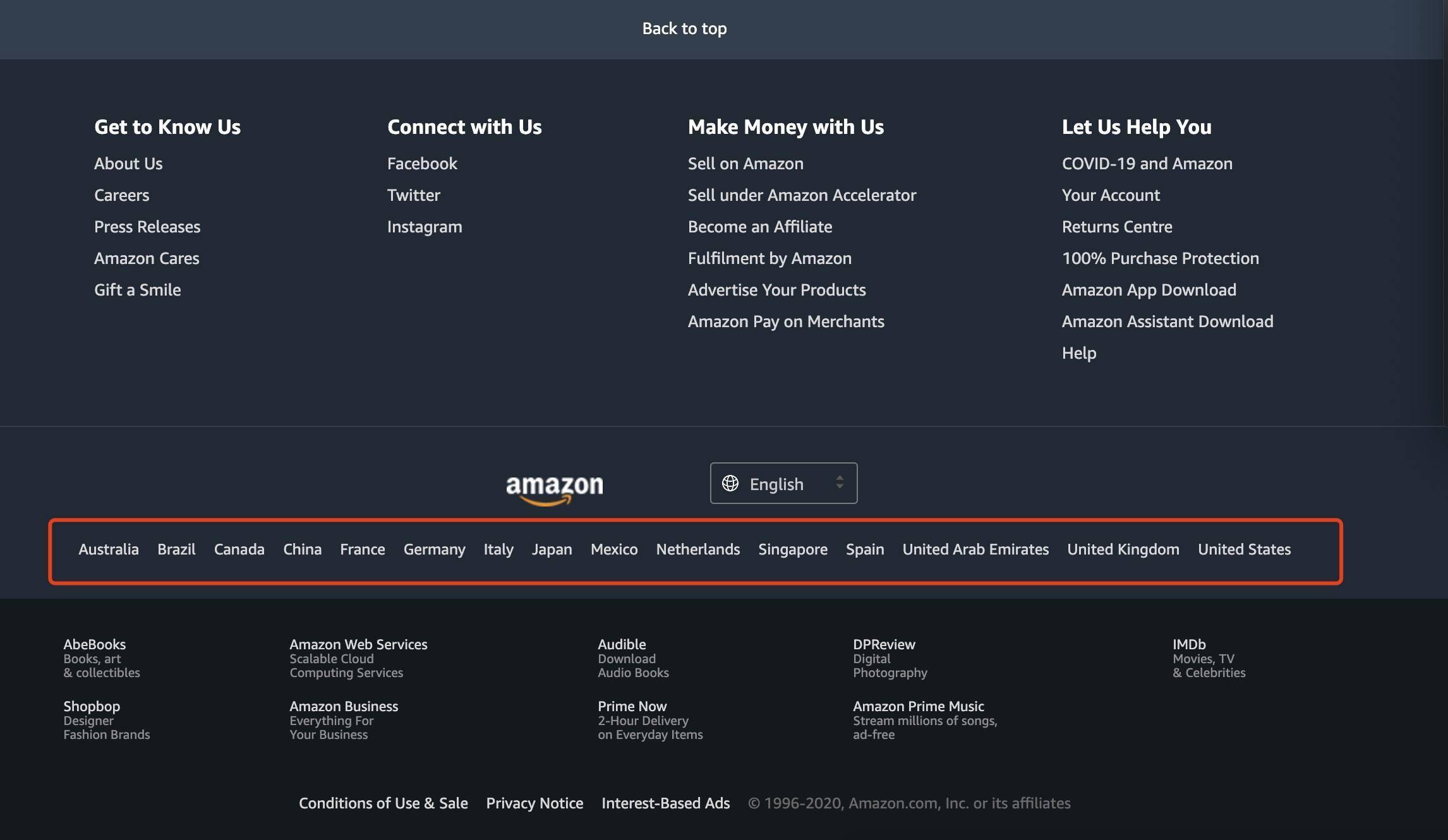This screenshot has height=840, width=1448.
Task: Open the Privacy Notice link
Action: [x=534, y=803]
